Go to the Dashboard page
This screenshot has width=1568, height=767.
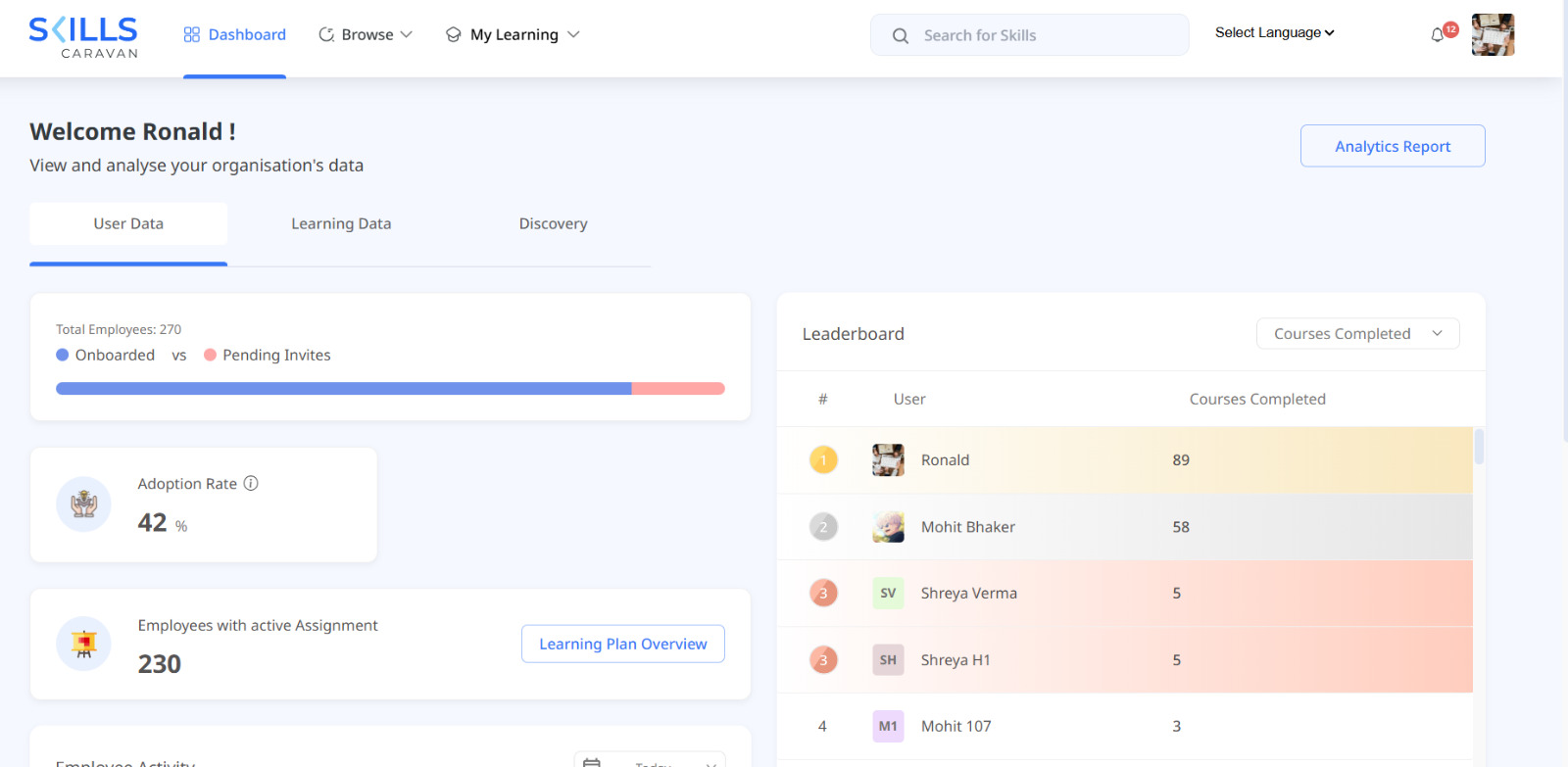(235, 34)
